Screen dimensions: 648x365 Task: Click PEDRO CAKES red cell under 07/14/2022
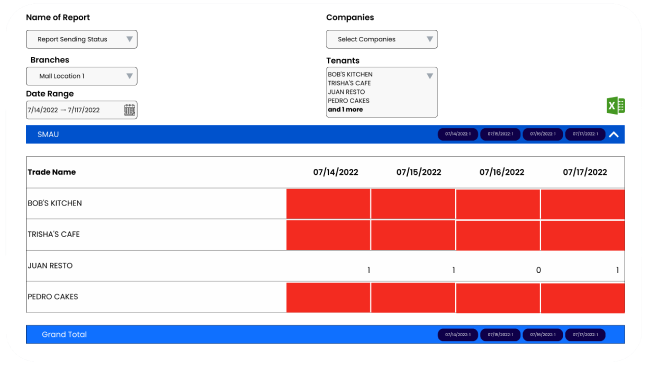[x=328, y=298]
